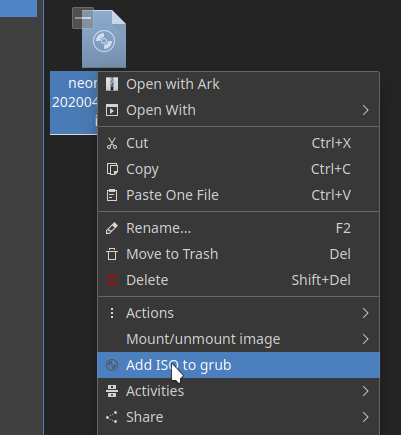Click the Del shortcut label beside Move to Trash
This screenshot has height=435, width=401.
click(340, 254)
